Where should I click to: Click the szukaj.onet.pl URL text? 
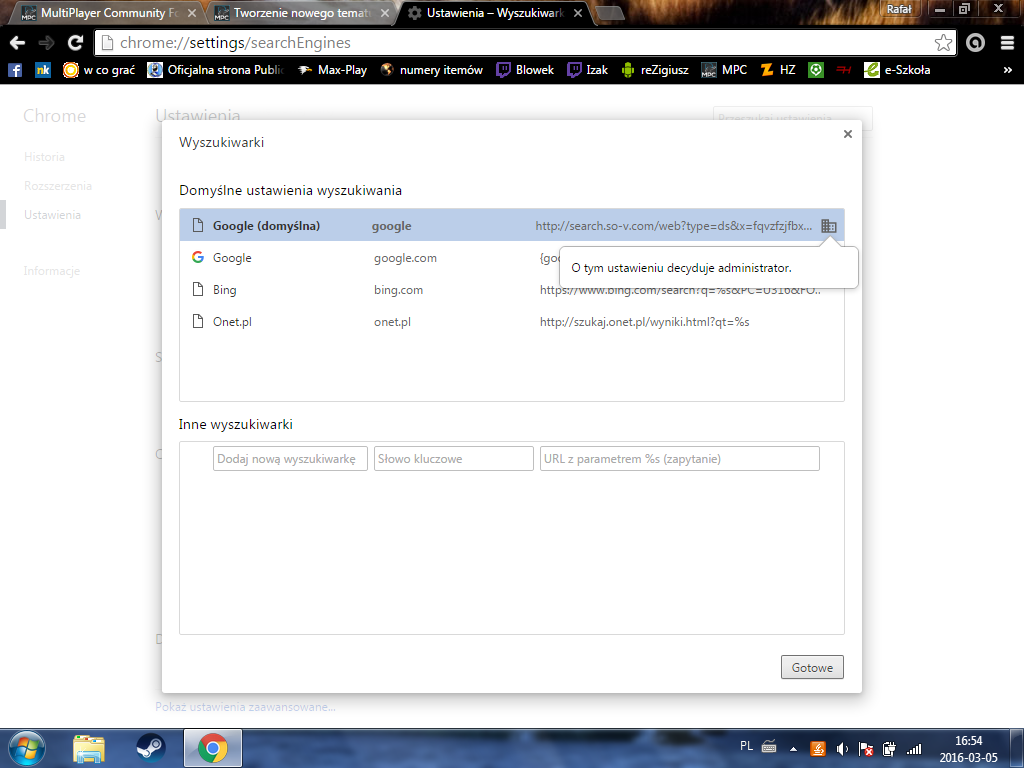[645, 322]
